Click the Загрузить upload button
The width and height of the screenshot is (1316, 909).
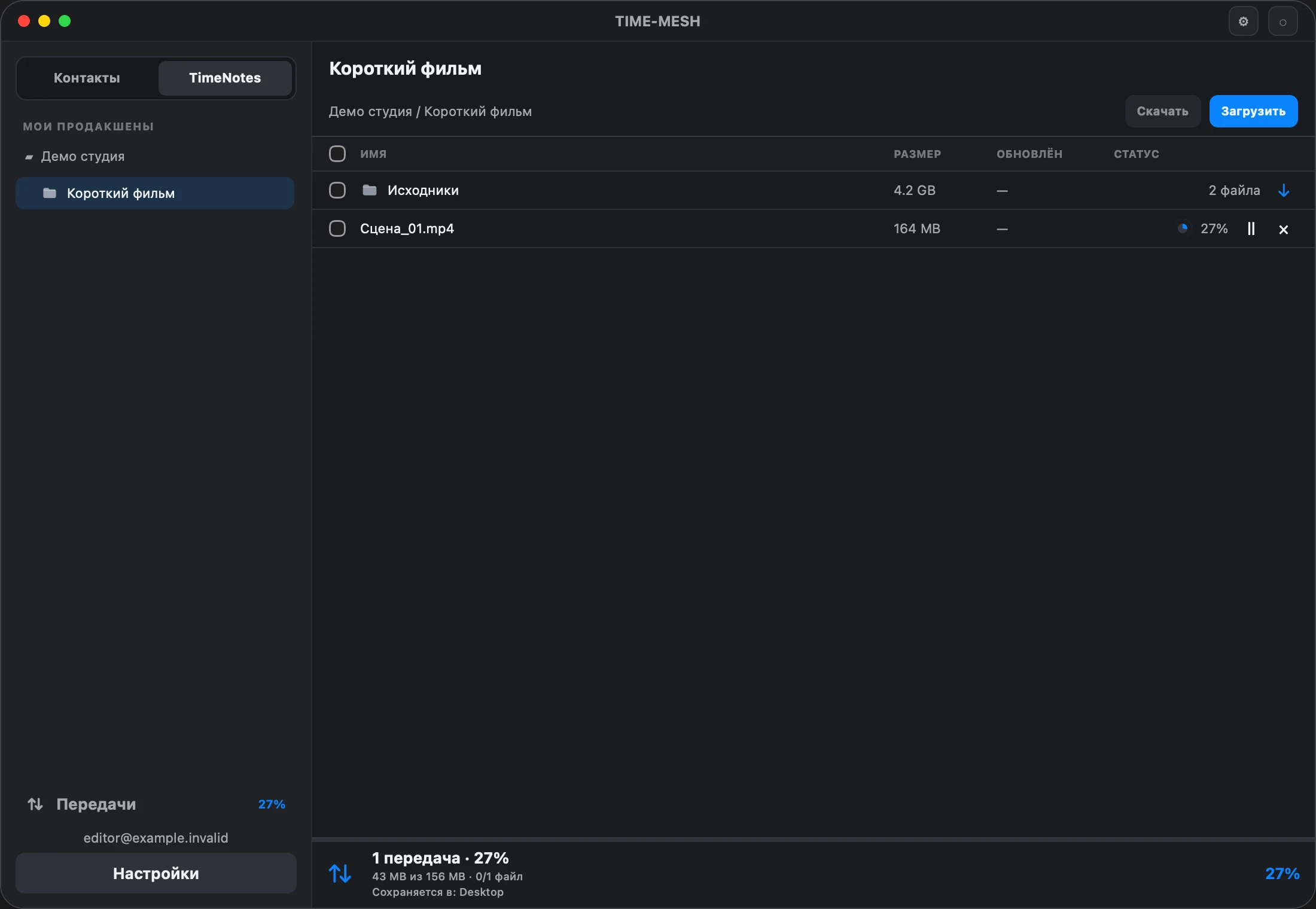pyautogui.click(x=1253, y=111)
